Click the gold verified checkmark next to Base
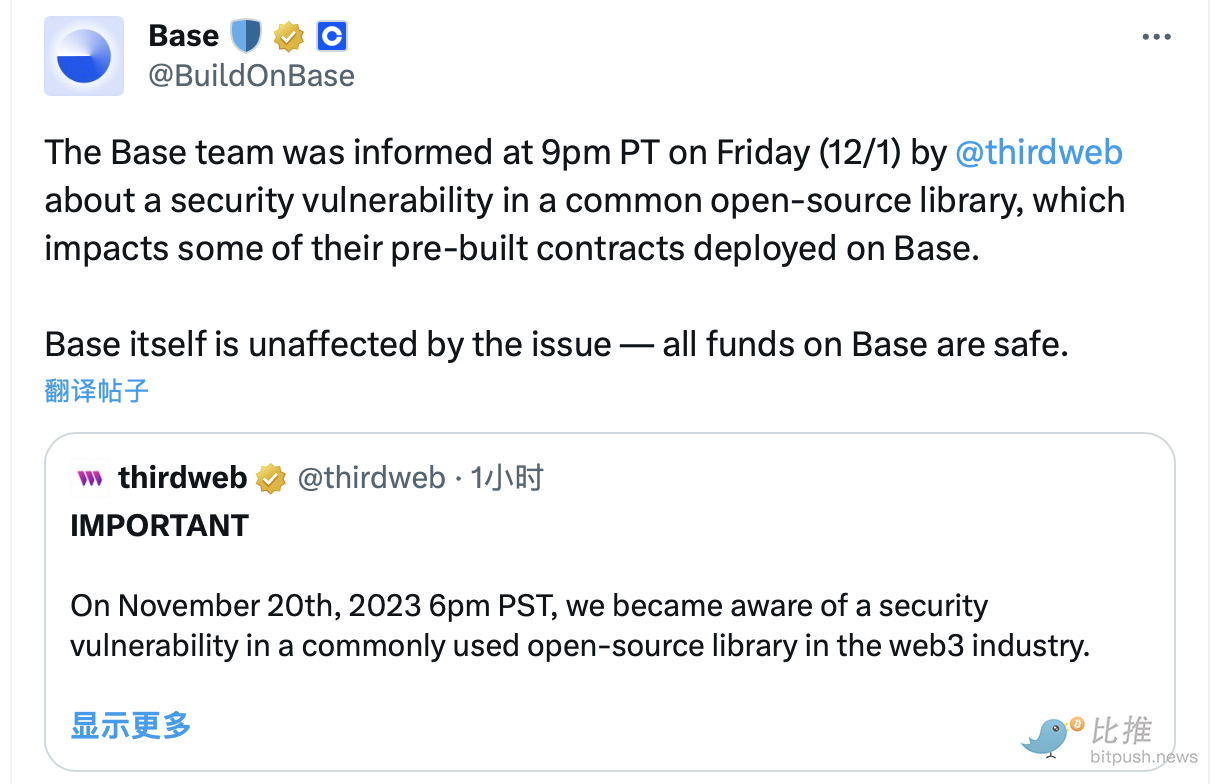Screen dimensions: 1218x784 click(x=289, y=37)
